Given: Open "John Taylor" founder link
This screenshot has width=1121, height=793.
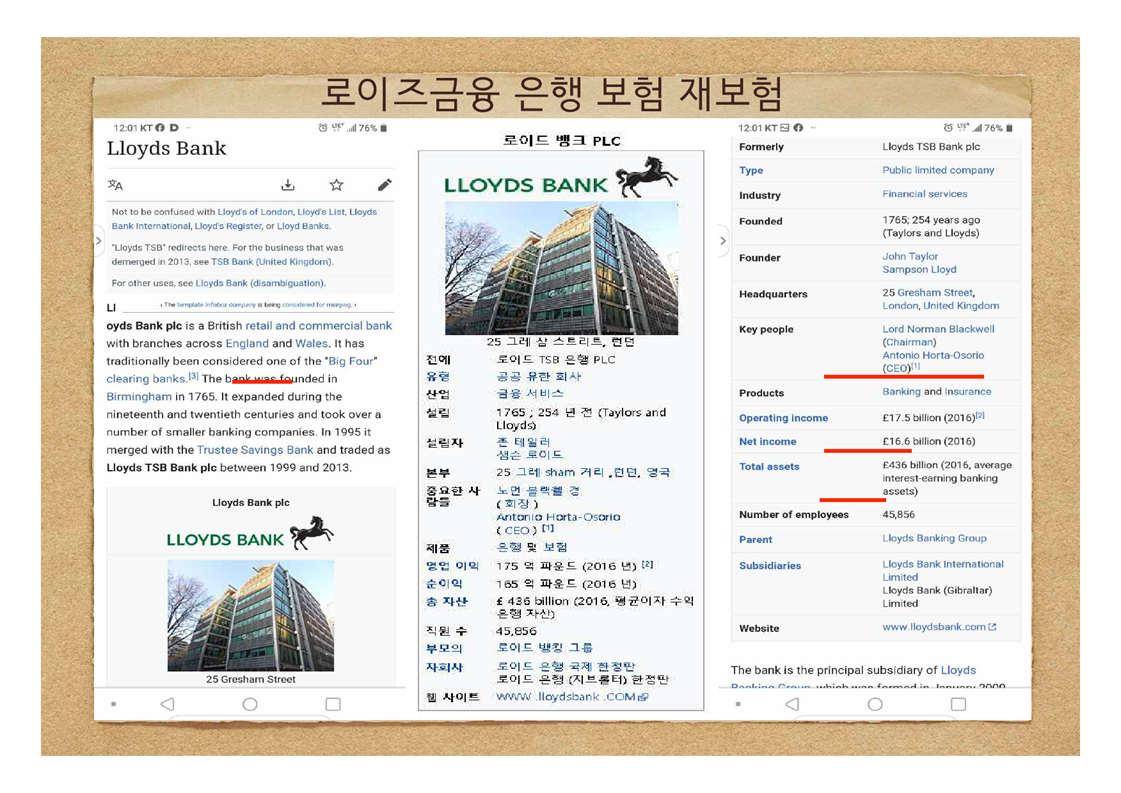Looking at the screenshot, I should click(910, 256).
